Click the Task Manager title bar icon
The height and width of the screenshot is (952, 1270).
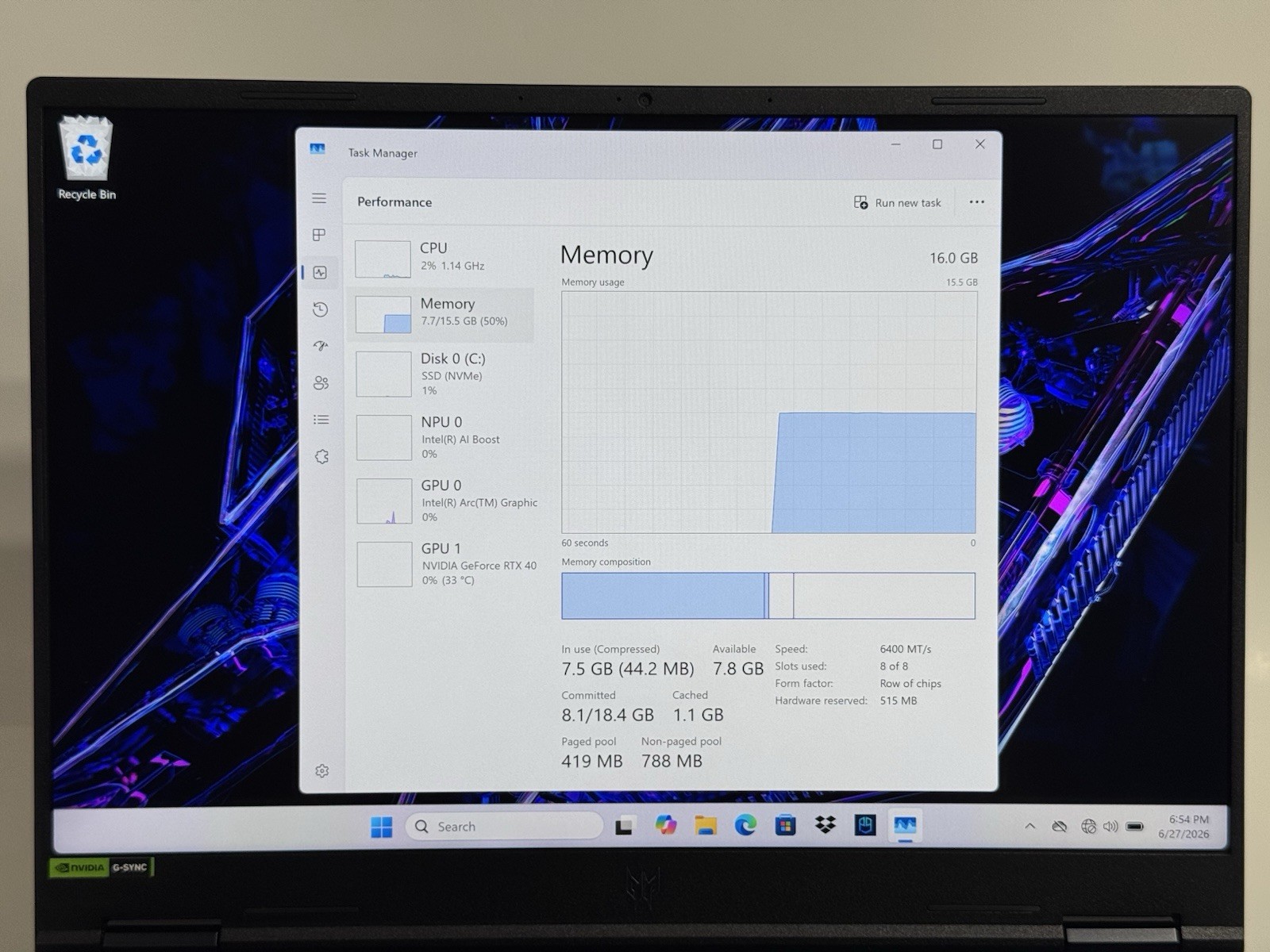[x=317, y=150]
